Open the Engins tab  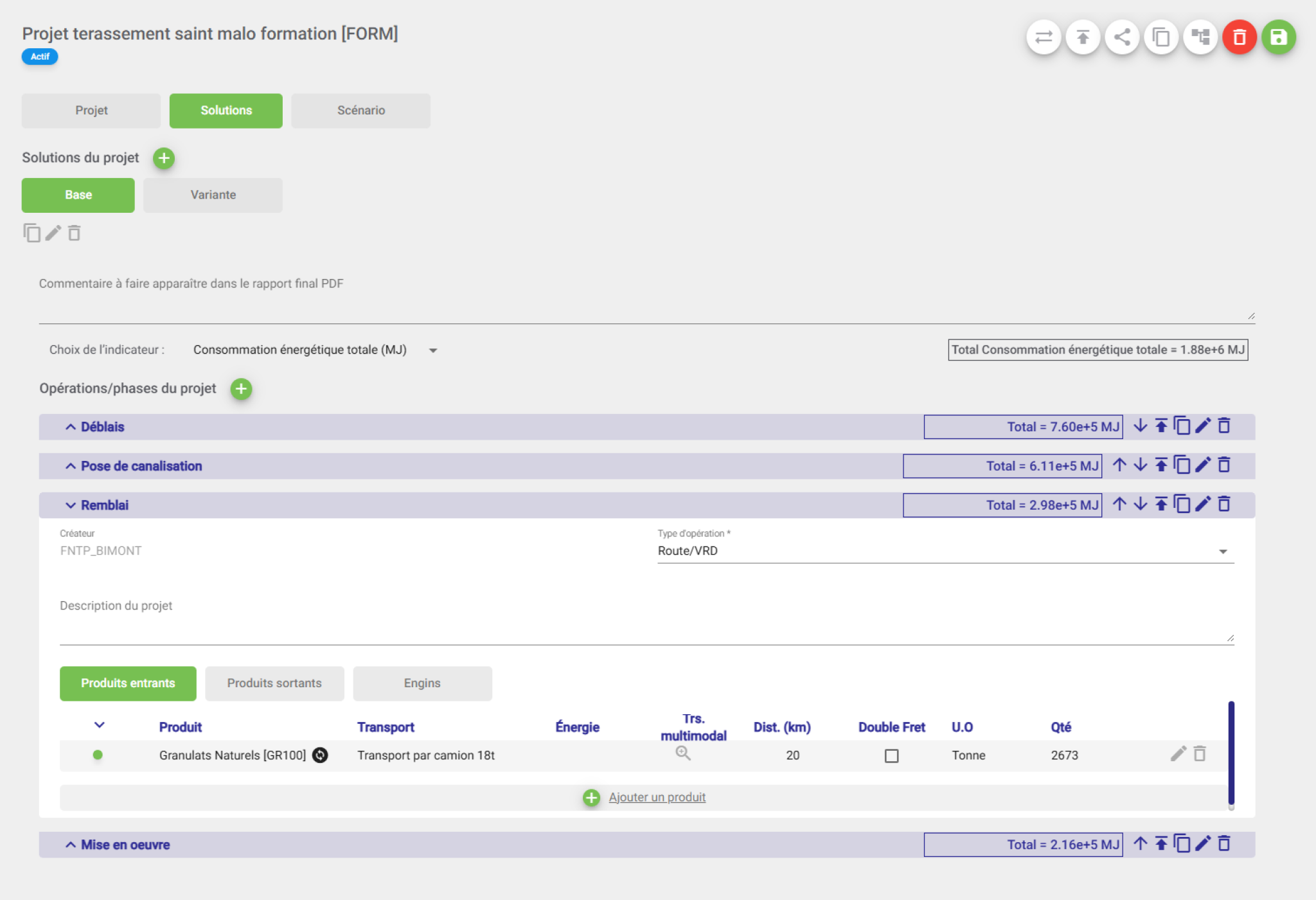coord(422,683)
